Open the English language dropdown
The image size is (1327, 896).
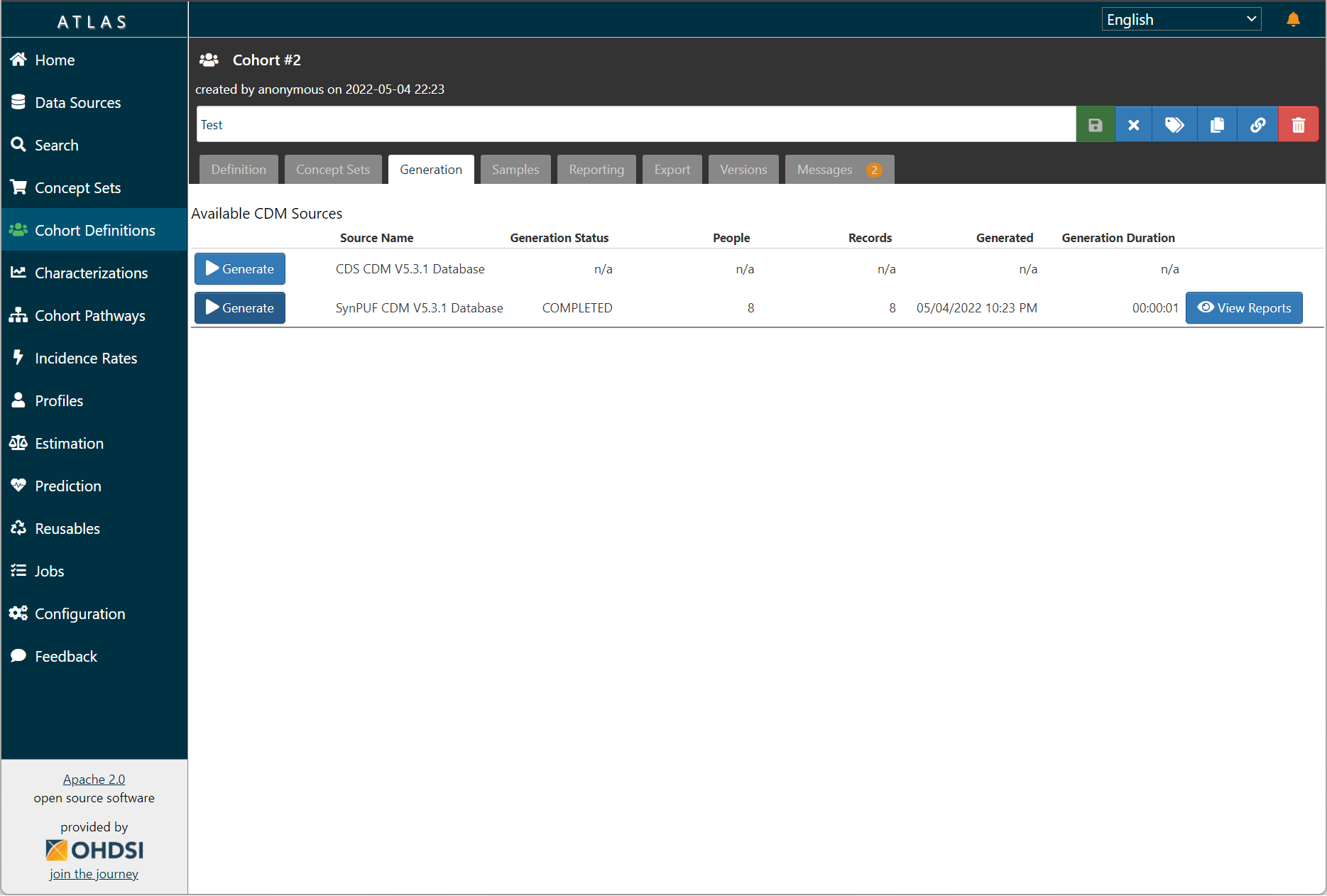1181,19
